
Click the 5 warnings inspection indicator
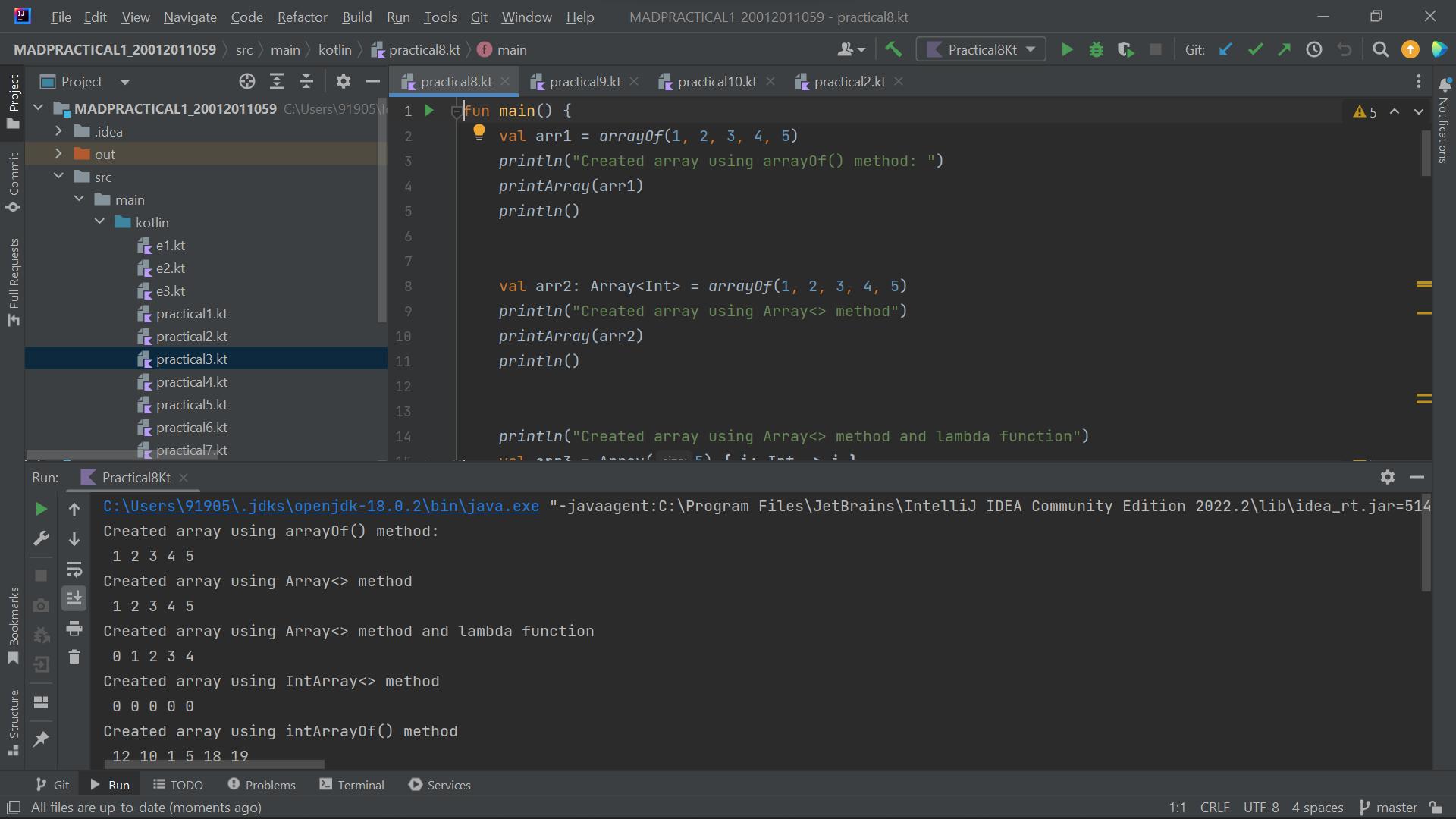1365,112
